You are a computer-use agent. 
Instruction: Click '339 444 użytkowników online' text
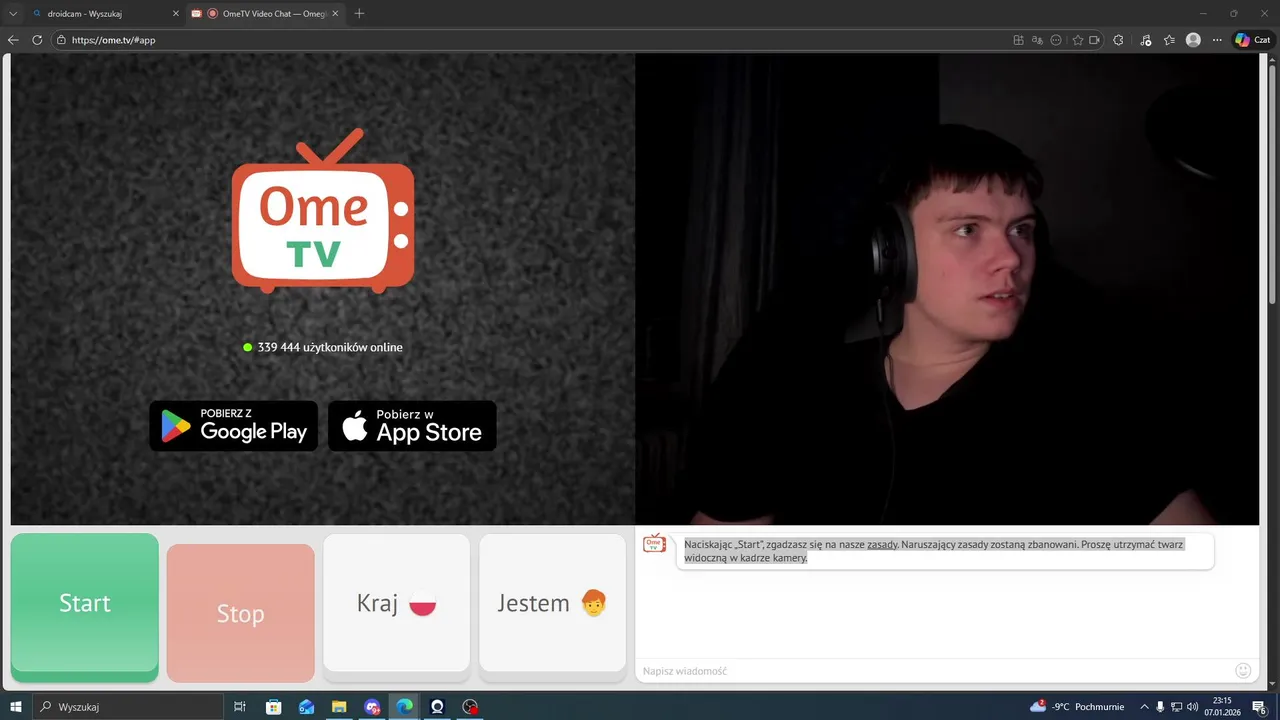click(x=330, y=347)
